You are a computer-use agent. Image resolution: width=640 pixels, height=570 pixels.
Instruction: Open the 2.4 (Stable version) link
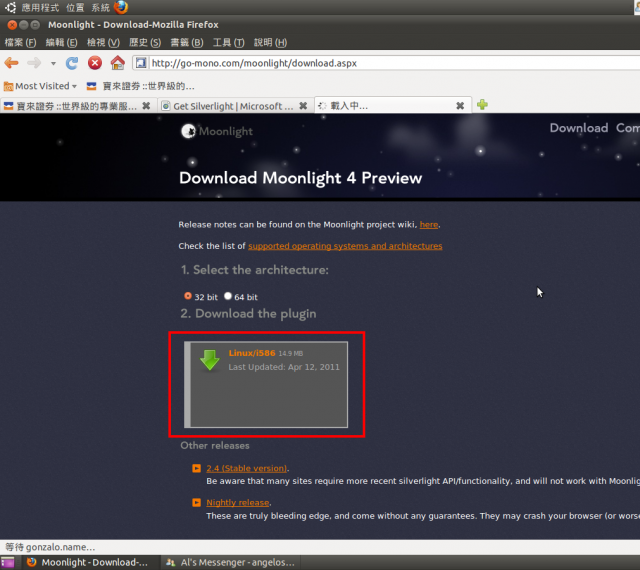[x=247, y=468]
